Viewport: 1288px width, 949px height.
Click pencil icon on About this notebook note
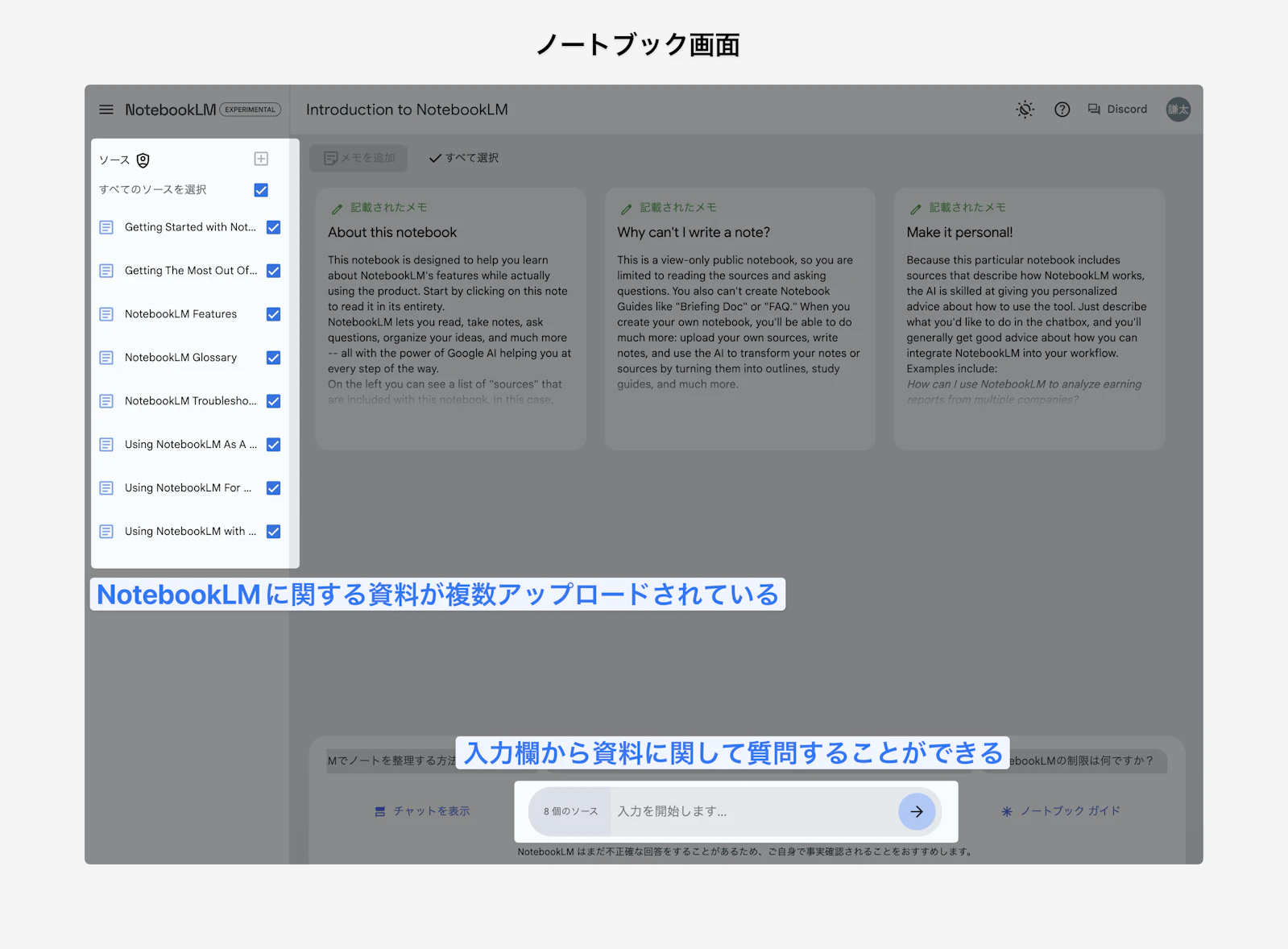click(x=337, y=209)
